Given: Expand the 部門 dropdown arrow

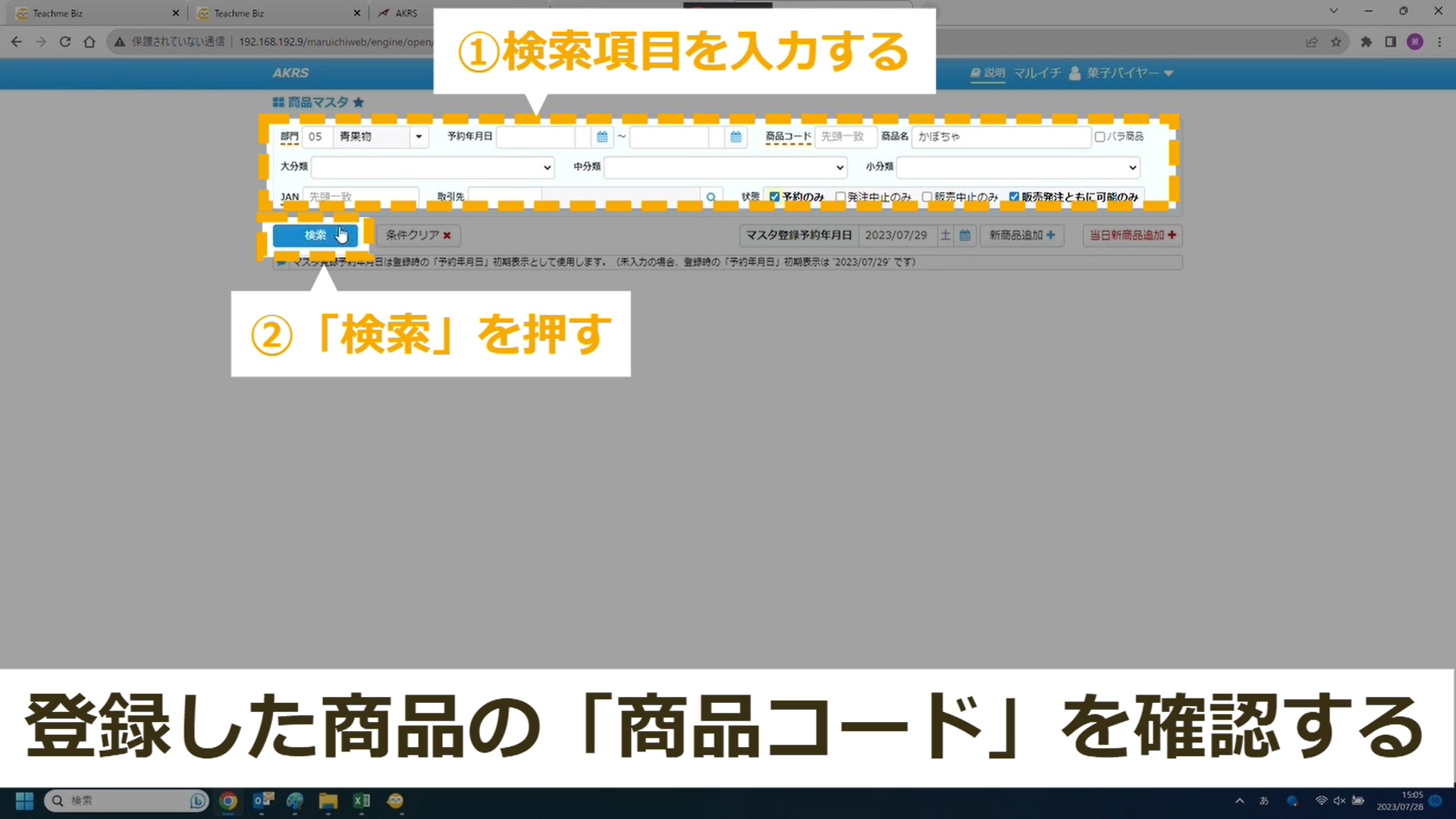Looking at the screenshot, I should tap(419, 136).
